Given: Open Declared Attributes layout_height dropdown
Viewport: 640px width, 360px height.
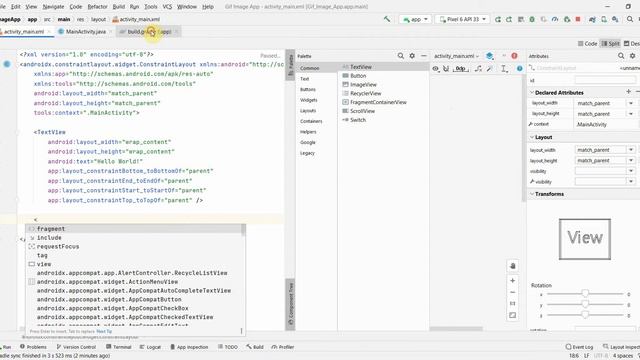Looking at the screenshot, I should pos(631,114).
